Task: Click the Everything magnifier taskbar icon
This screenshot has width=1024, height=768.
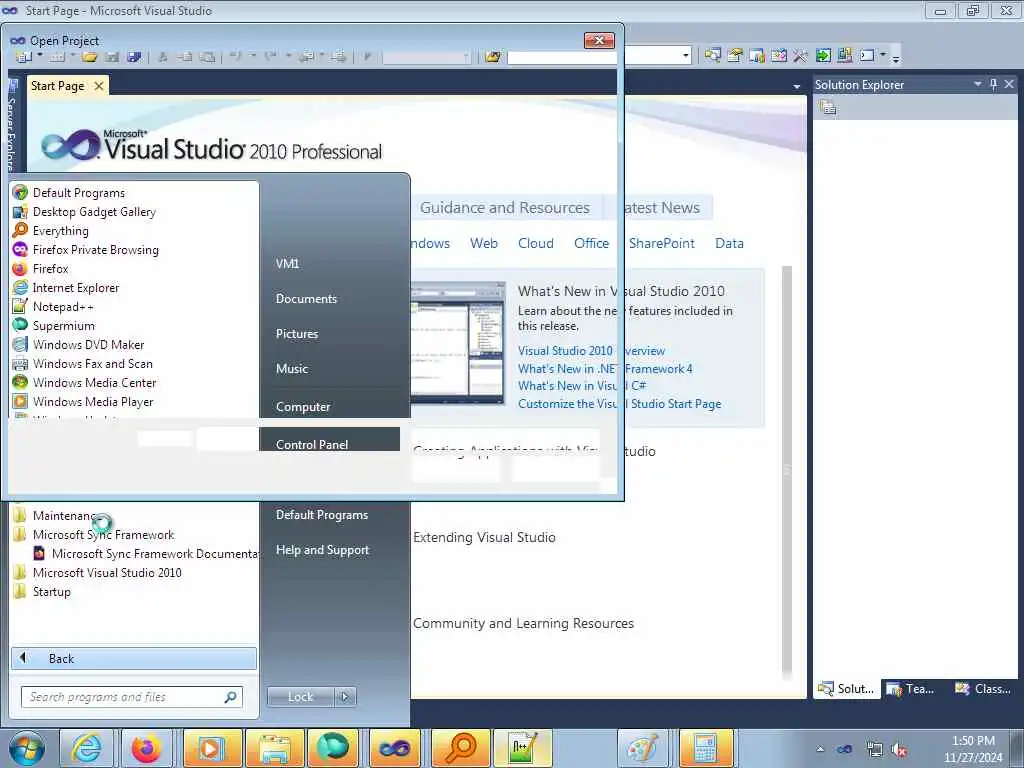Action: click(x=459, y=748)
